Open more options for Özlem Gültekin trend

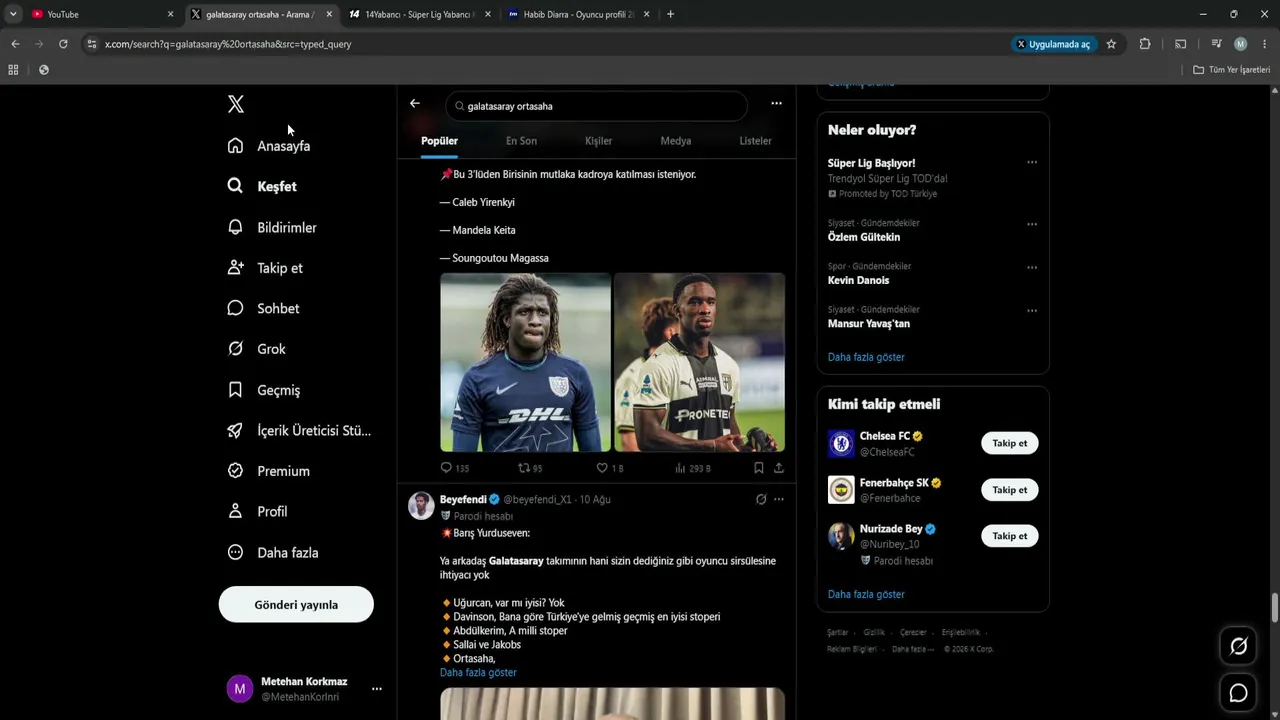(x=1032, y=224)
